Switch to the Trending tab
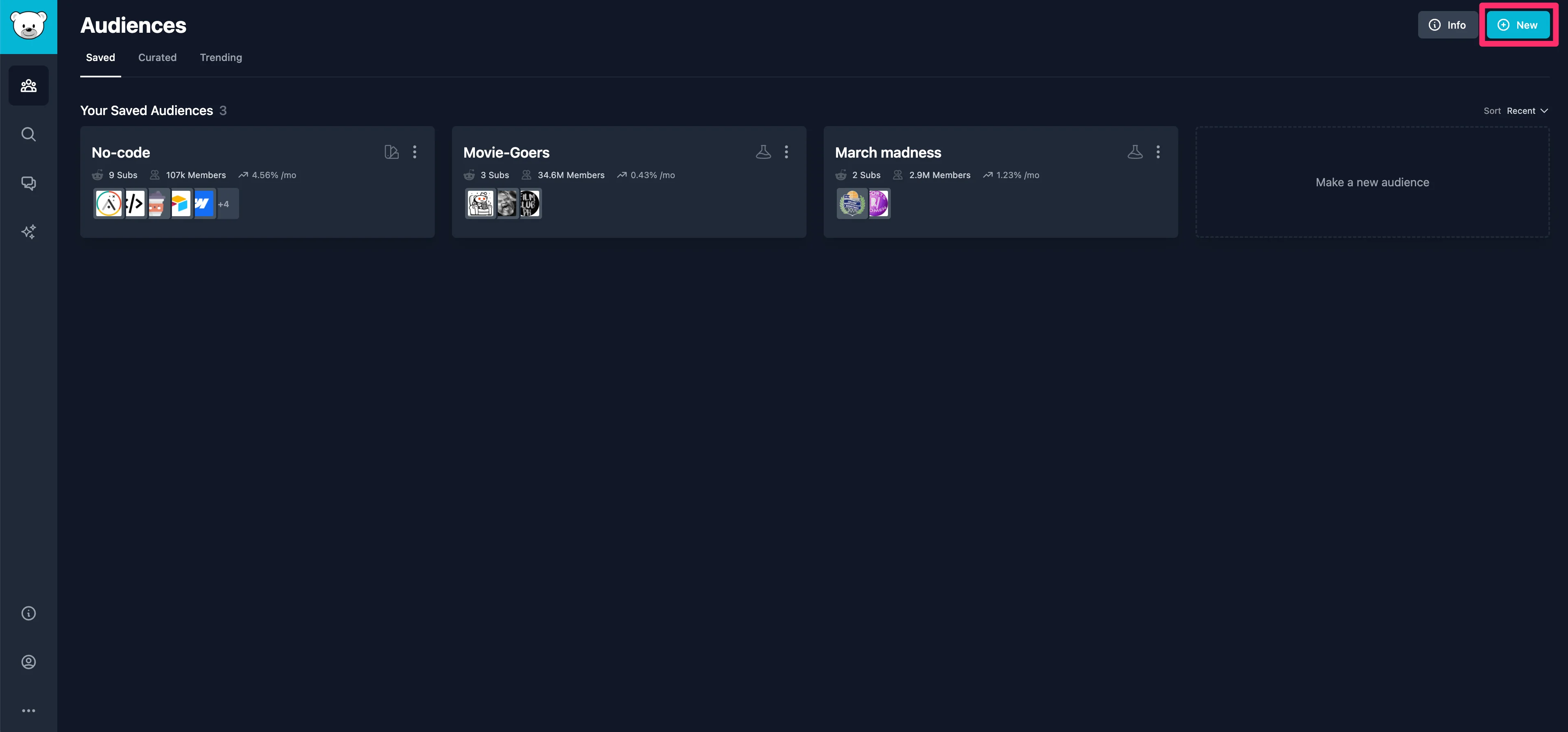The image size is (1568, 732). [x=221, y=58]
